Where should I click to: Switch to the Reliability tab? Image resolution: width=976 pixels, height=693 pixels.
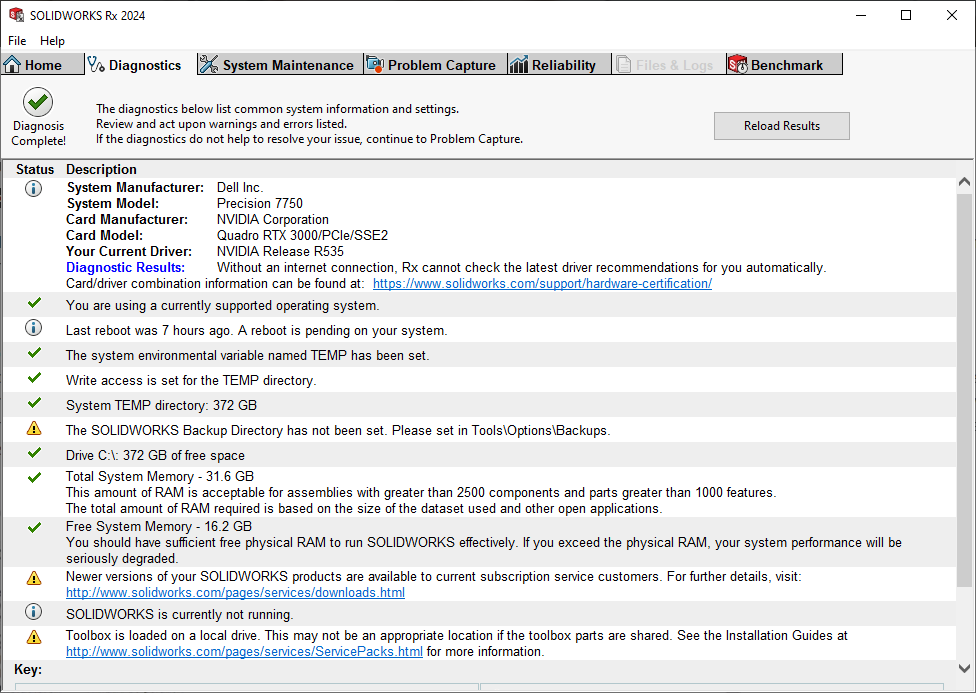pos(563,65)
